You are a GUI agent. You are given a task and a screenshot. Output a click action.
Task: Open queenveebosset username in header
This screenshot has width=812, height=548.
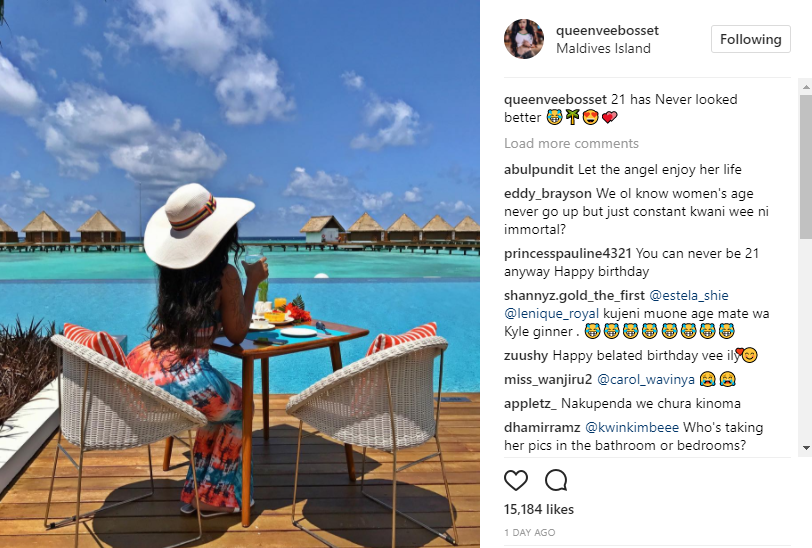click(x=607, y=31)
